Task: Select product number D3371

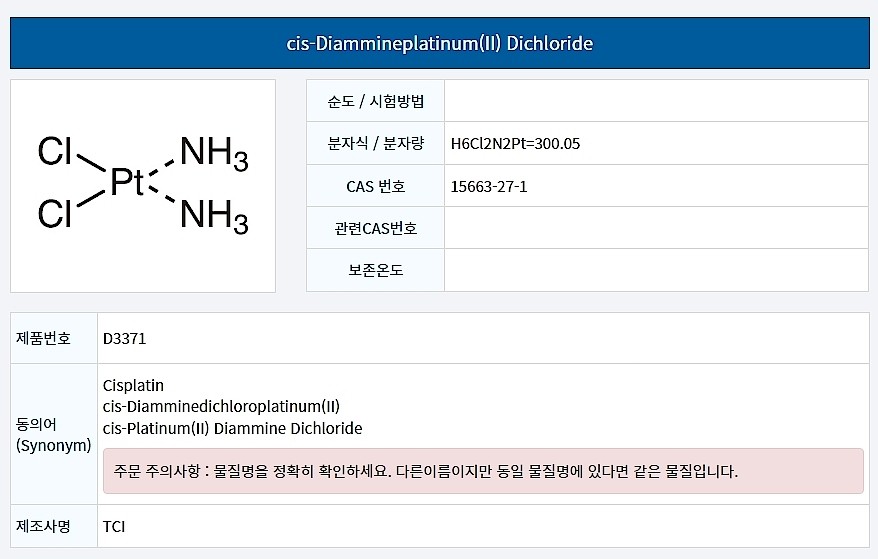Action: click(124, 338)
